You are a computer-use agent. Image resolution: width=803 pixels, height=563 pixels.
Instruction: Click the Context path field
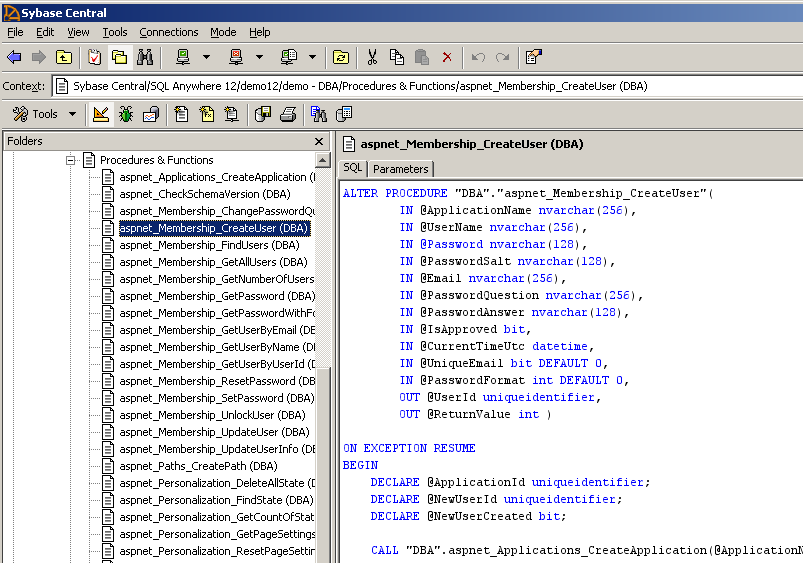428,86
